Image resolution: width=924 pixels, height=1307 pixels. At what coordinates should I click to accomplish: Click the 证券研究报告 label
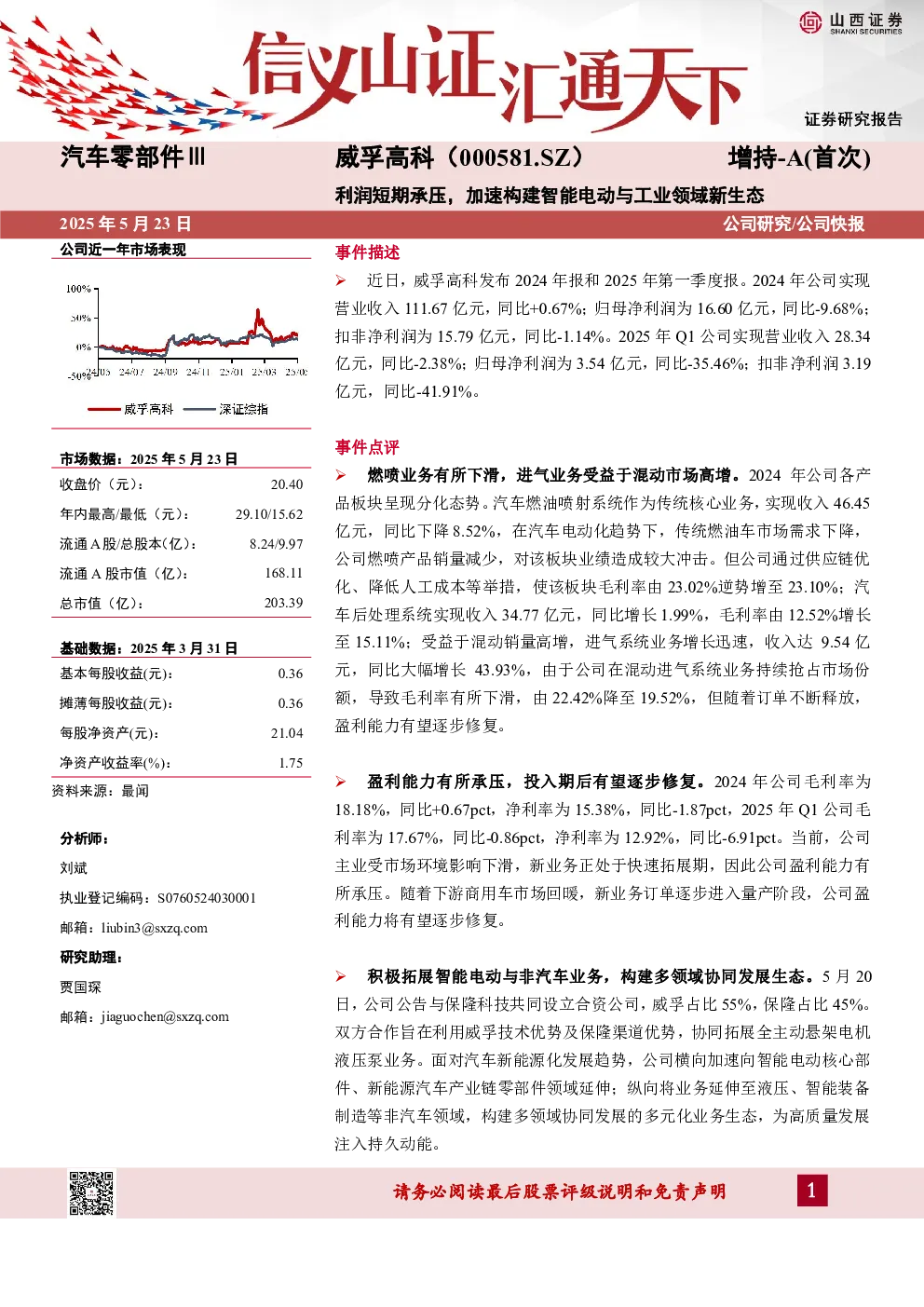click(854, 119)
